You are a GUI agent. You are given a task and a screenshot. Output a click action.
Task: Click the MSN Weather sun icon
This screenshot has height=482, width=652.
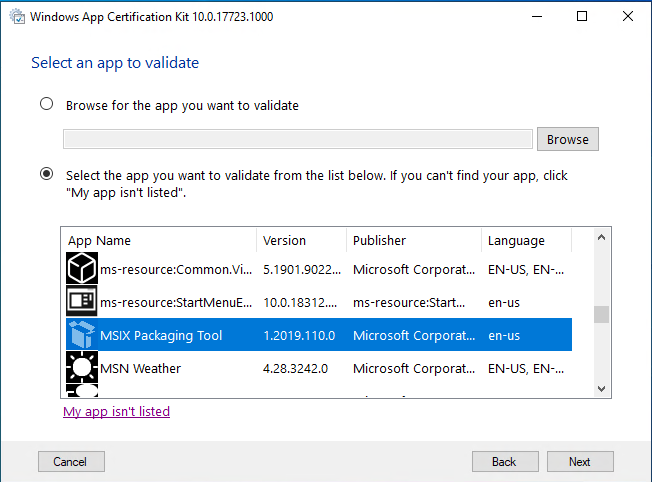pyautogui.click(x=82, y=367)
